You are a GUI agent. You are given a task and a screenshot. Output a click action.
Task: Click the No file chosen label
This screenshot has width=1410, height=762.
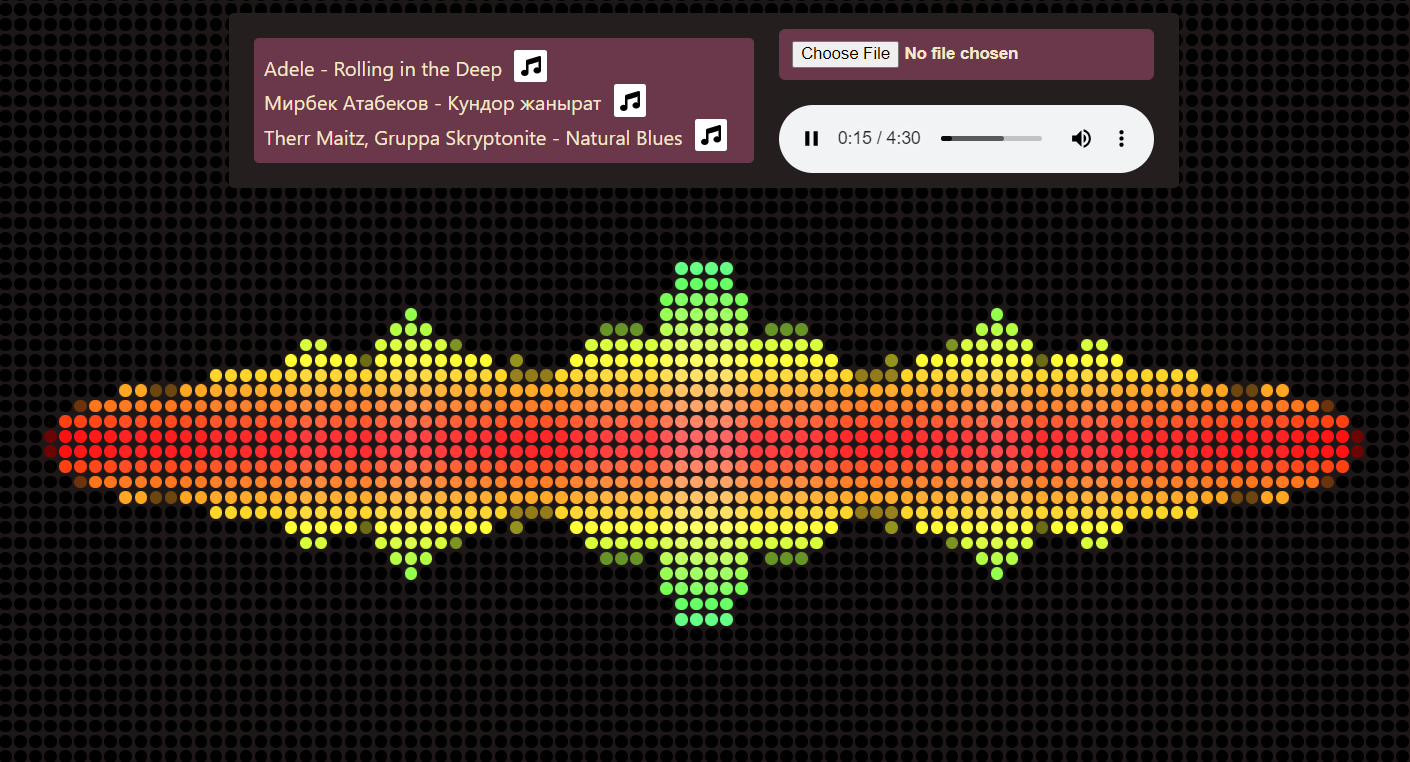click(x=961, y=54)
